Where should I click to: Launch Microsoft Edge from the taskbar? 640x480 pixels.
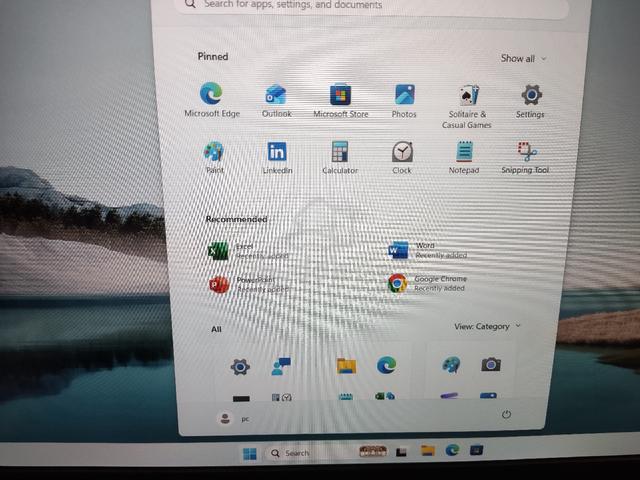click(x=452, y=450)
